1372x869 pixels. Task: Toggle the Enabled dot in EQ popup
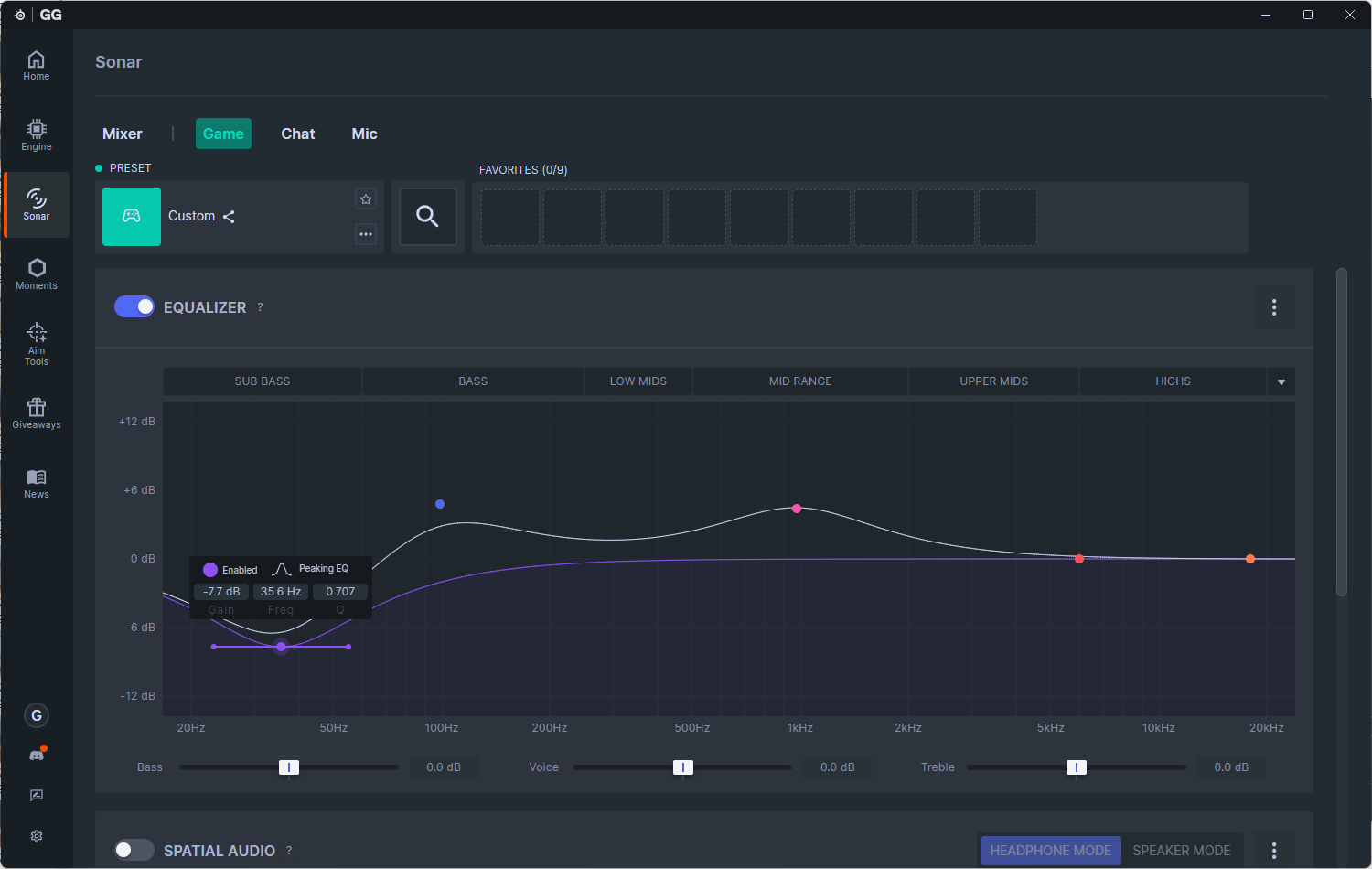[x=210, y=570]
